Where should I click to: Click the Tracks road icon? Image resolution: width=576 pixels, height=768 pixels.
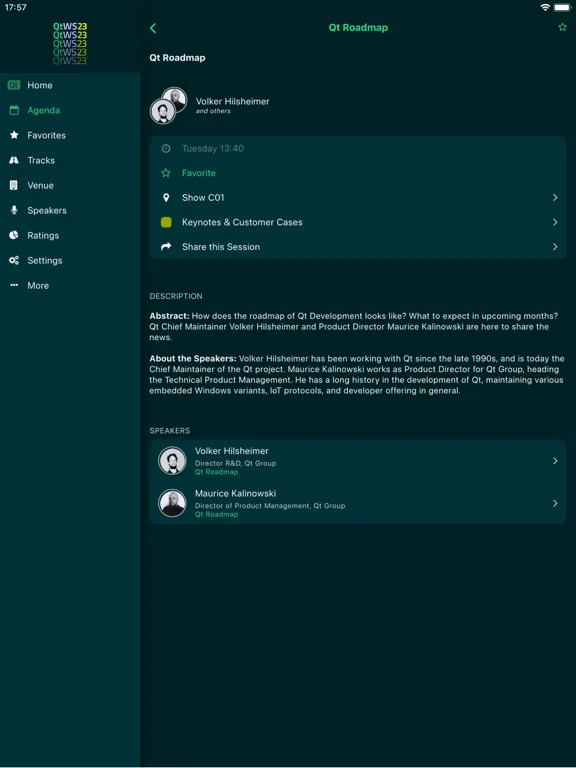(x=14, y=160)
